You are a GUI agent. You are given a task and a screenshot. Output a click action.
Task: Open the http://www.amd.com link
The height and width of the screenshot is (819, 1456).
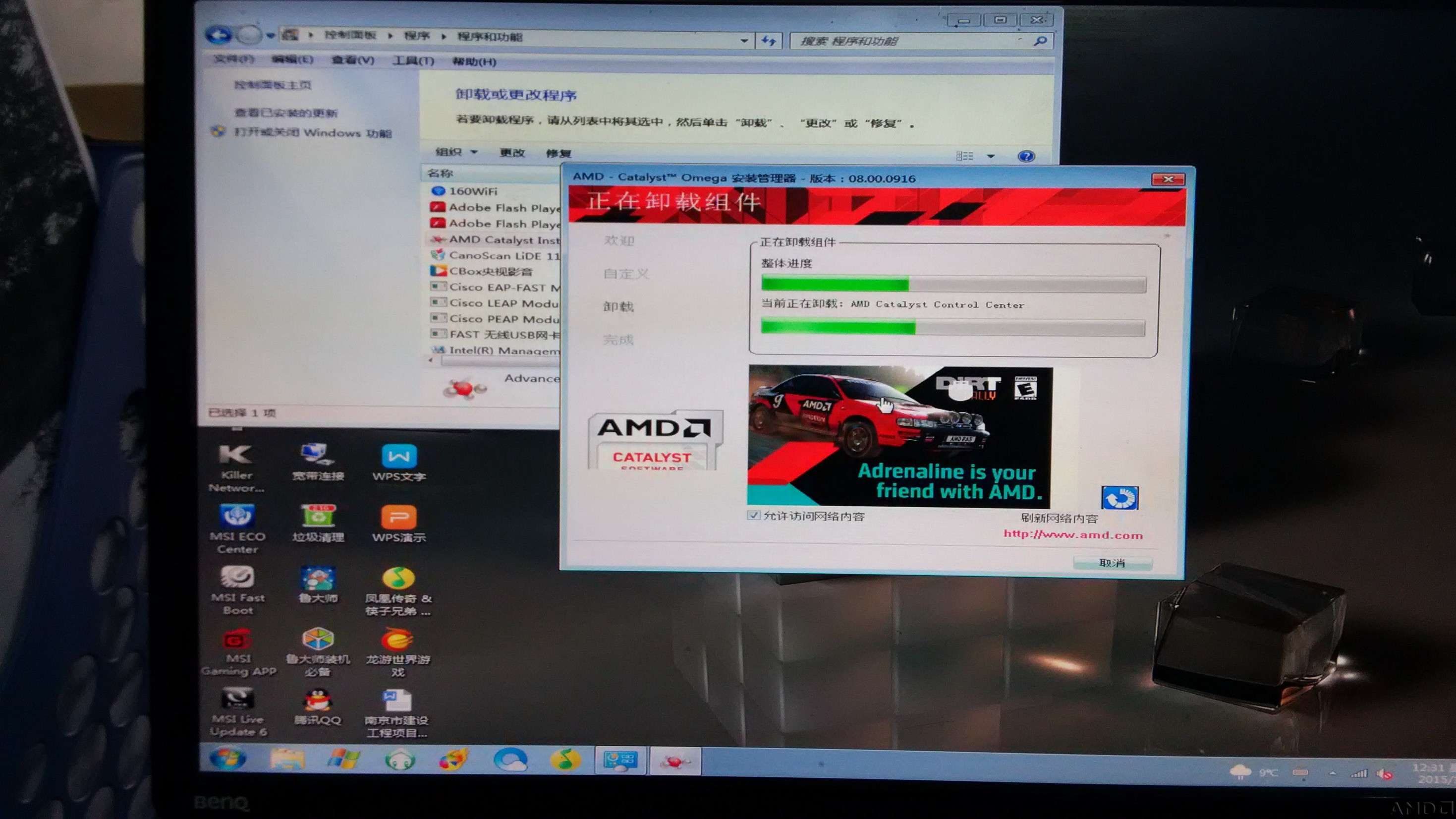click(1073, 534)
